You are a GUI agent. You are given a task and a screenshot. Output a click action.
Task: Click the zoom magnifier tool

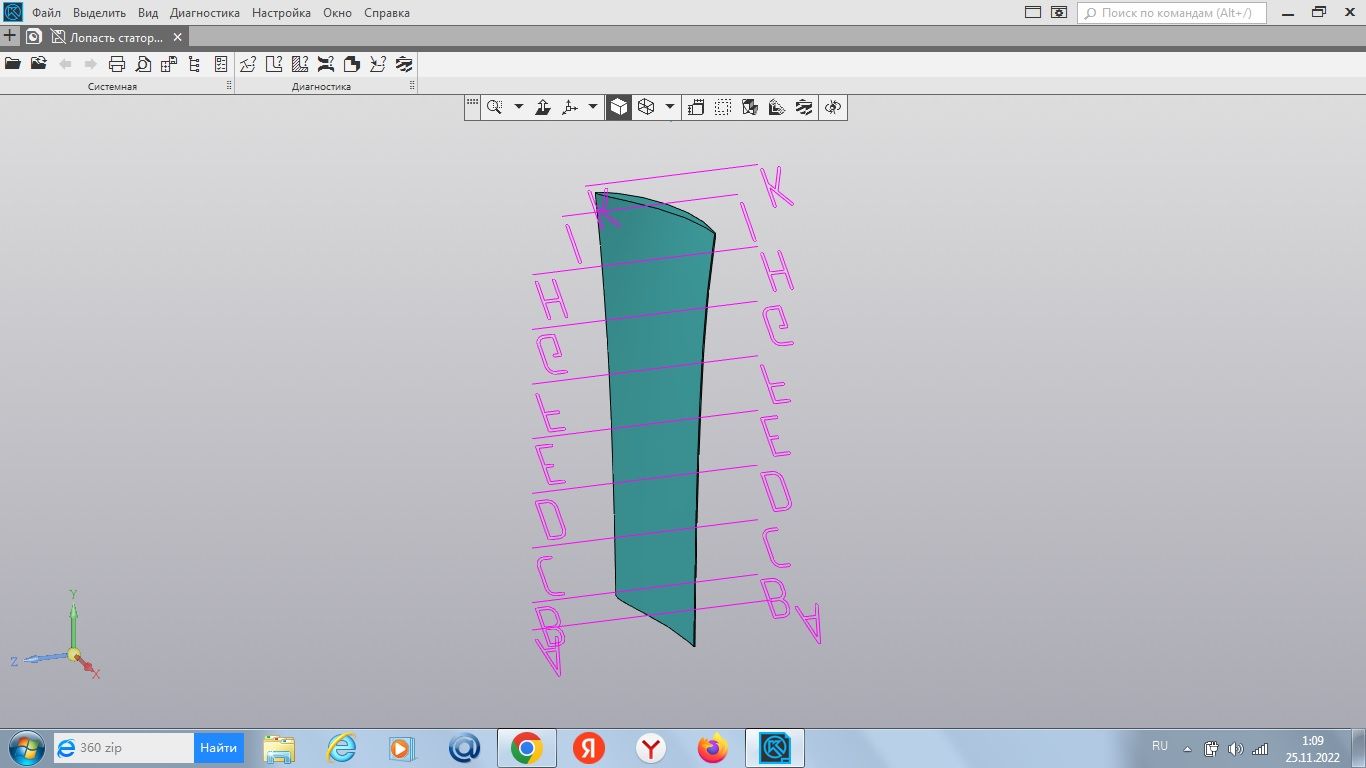(x=494, y=107)
